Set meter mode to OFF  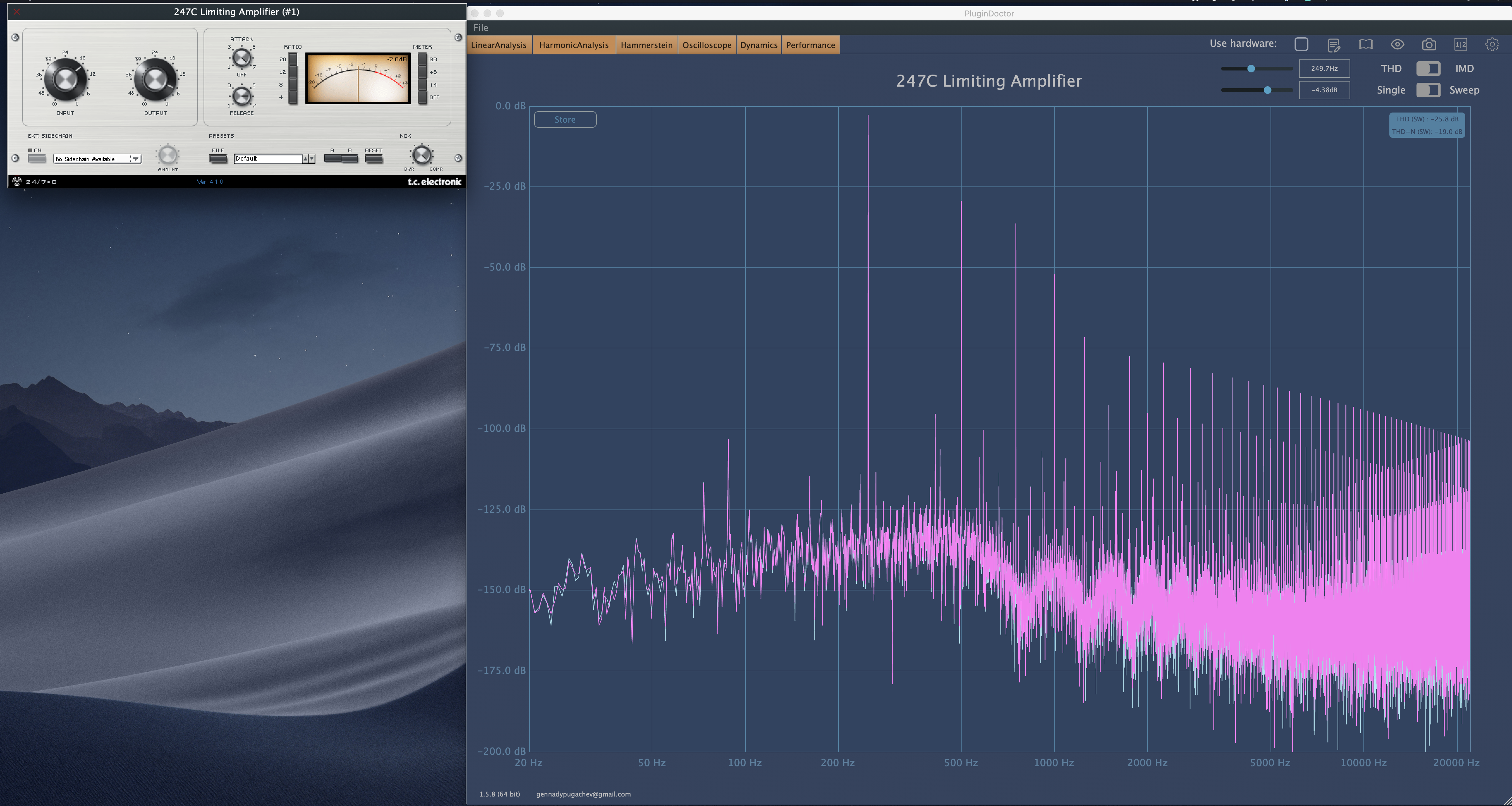pos(422,97)
